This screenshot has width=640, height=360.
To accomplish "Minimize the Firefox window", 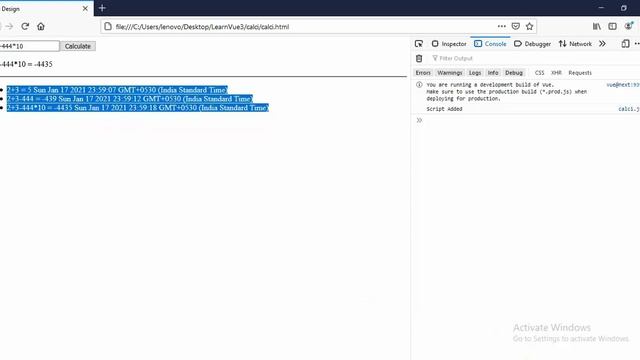I will pyautogui.click(x=601, y=8).
